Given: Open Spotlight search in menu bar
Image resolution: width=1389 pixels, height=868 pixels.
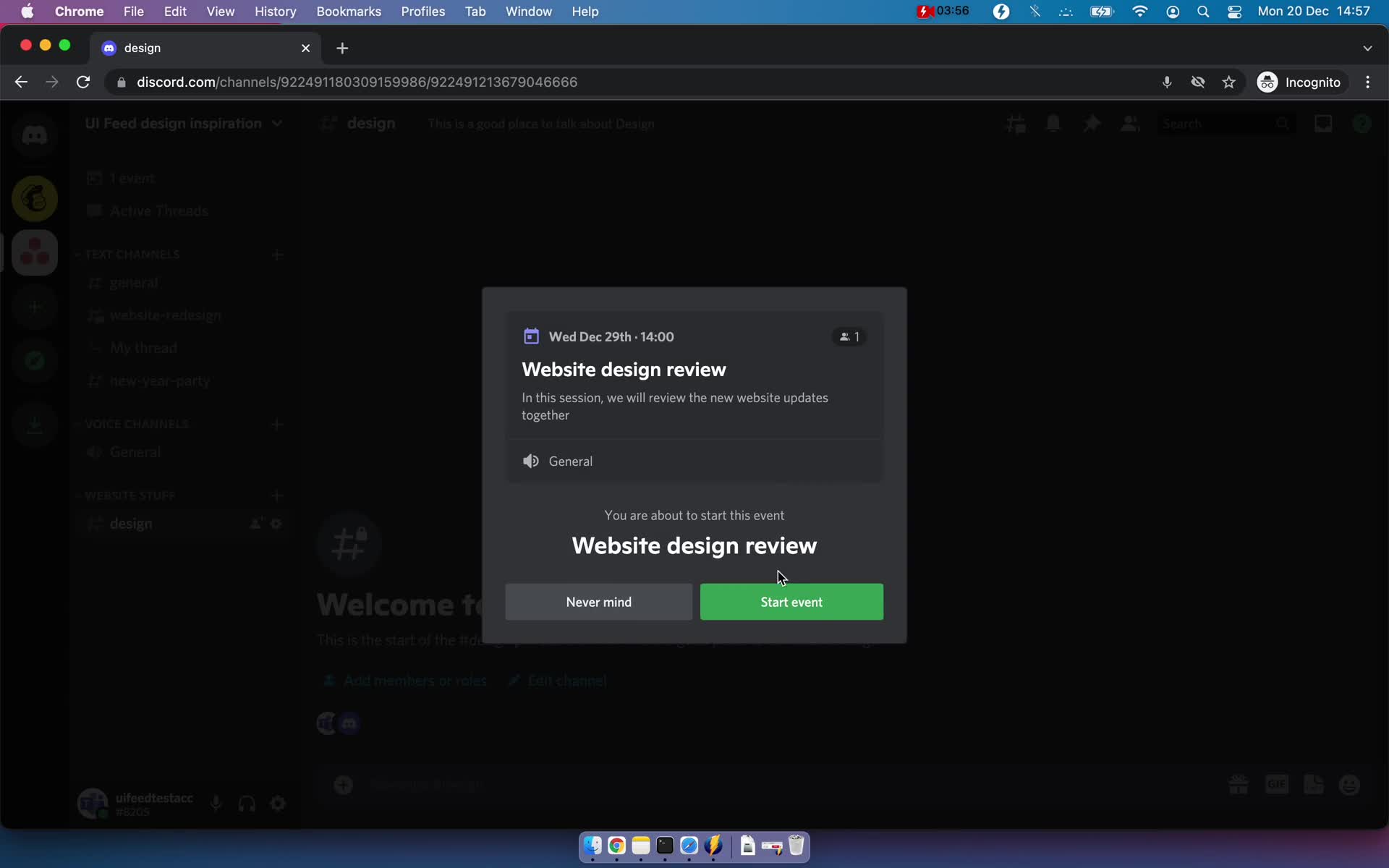Looking at the screenshot, I should pos(1203,12).
